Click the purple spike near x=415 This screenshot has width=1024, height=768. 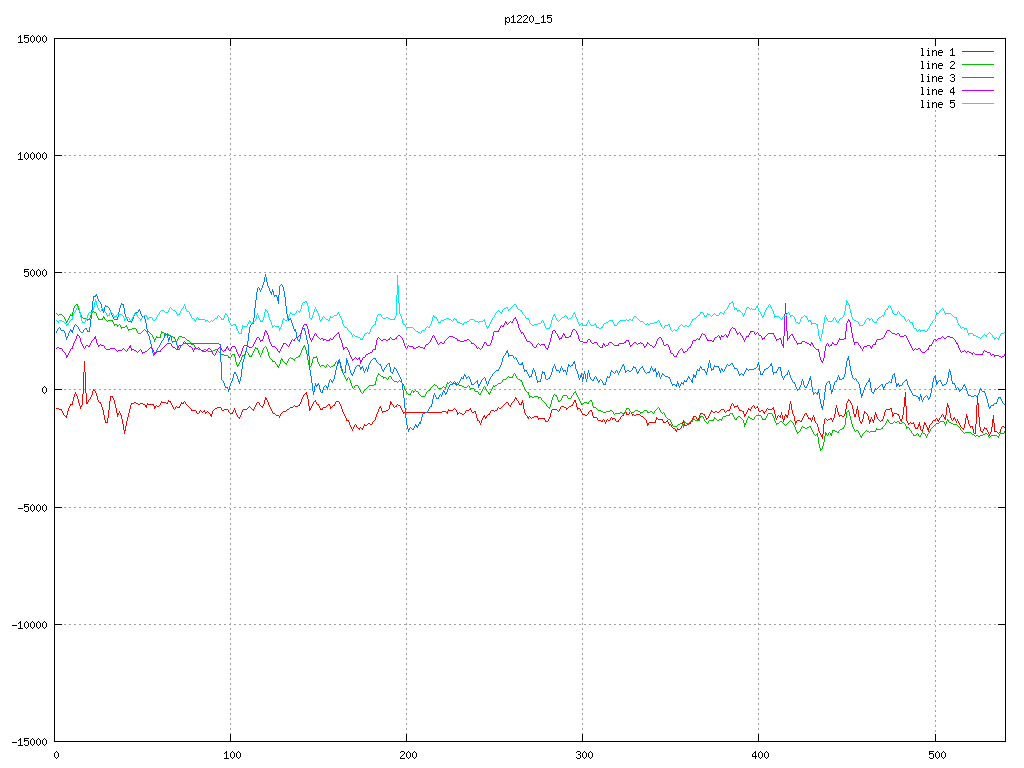(x=786, y=304)
